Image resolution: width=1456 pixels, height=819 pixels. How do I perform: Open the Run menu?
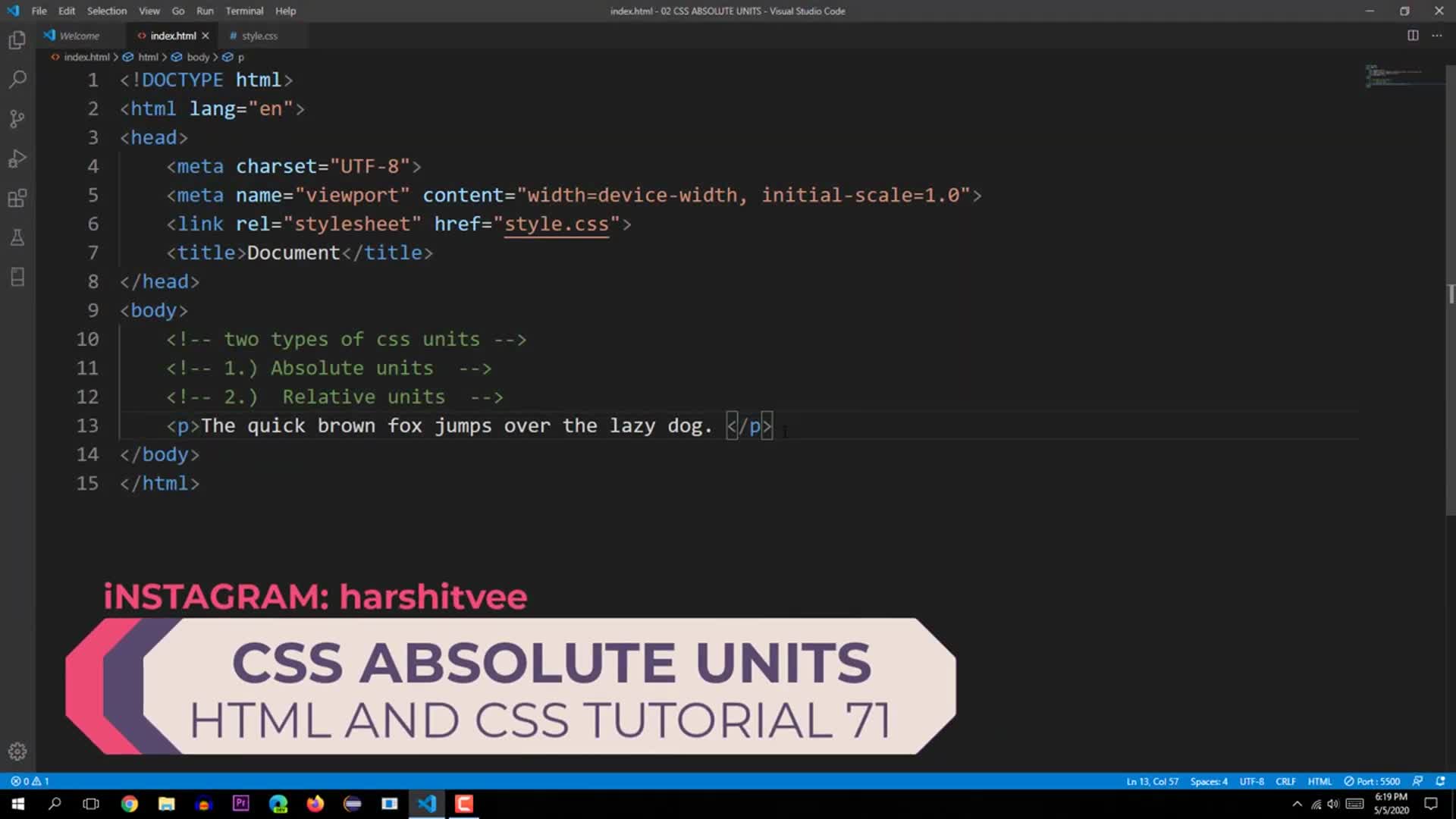205,11
